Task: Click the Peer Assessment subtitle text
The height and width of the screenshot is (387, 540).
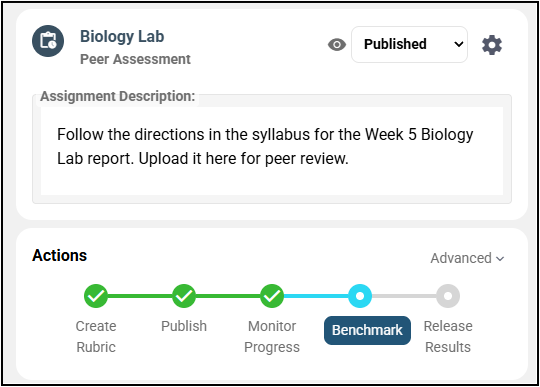Action: pos(135,59)
